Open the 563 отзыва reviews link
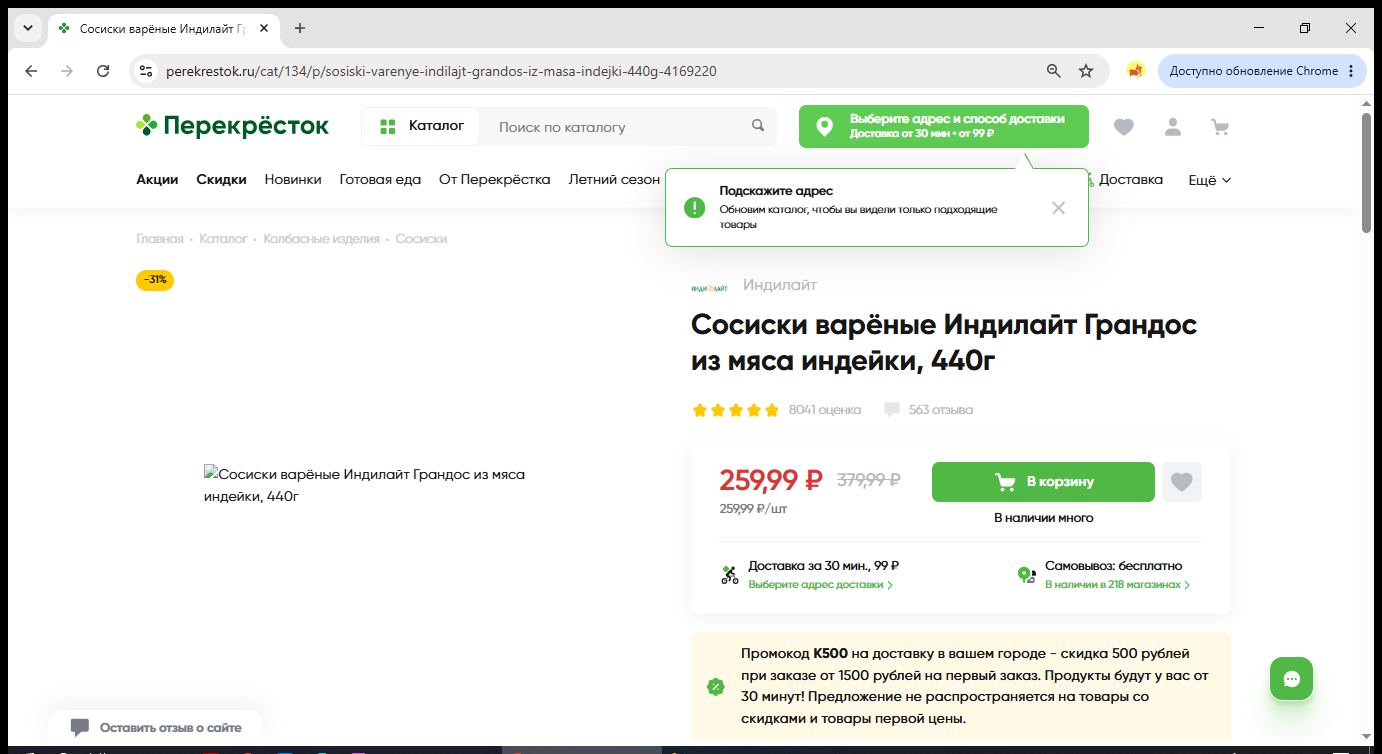Image resolution: width=1382 pixels, height=754 pixels. coord(941,410)
